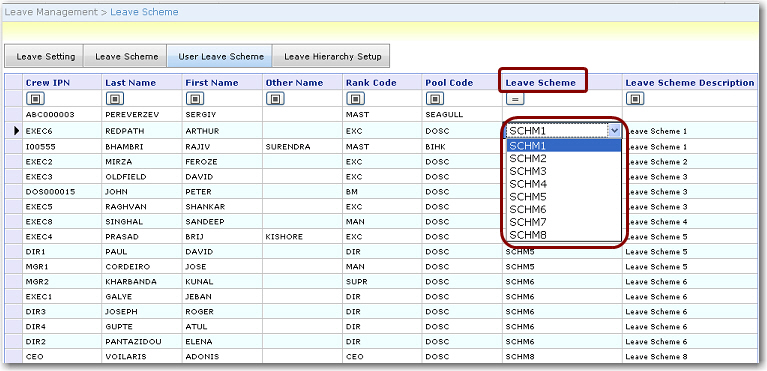Click the row selector arrow beside EXEC6
Viewport: 767px width, 371px height.
point(16,131)
